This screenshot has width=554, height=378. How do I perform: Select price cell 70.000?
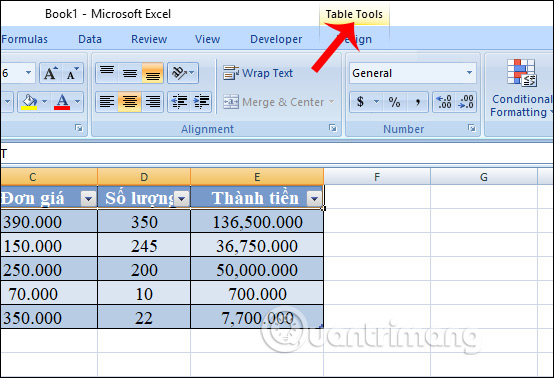click(x=49, y=294)
